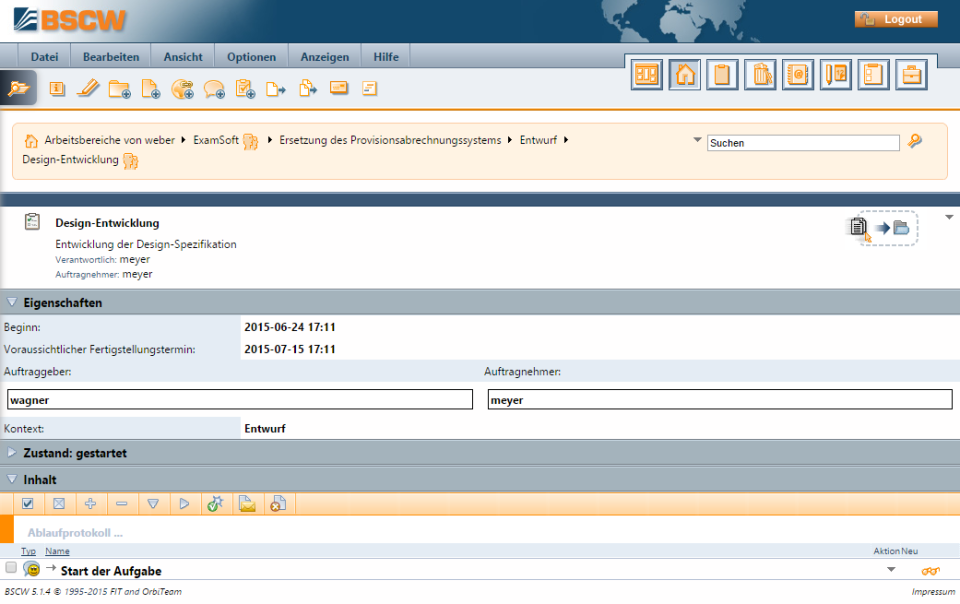The height and width of the screenshot is (604, 960).
Task: Click the note sheet icon in the toolbar
Action: (369, 88)
